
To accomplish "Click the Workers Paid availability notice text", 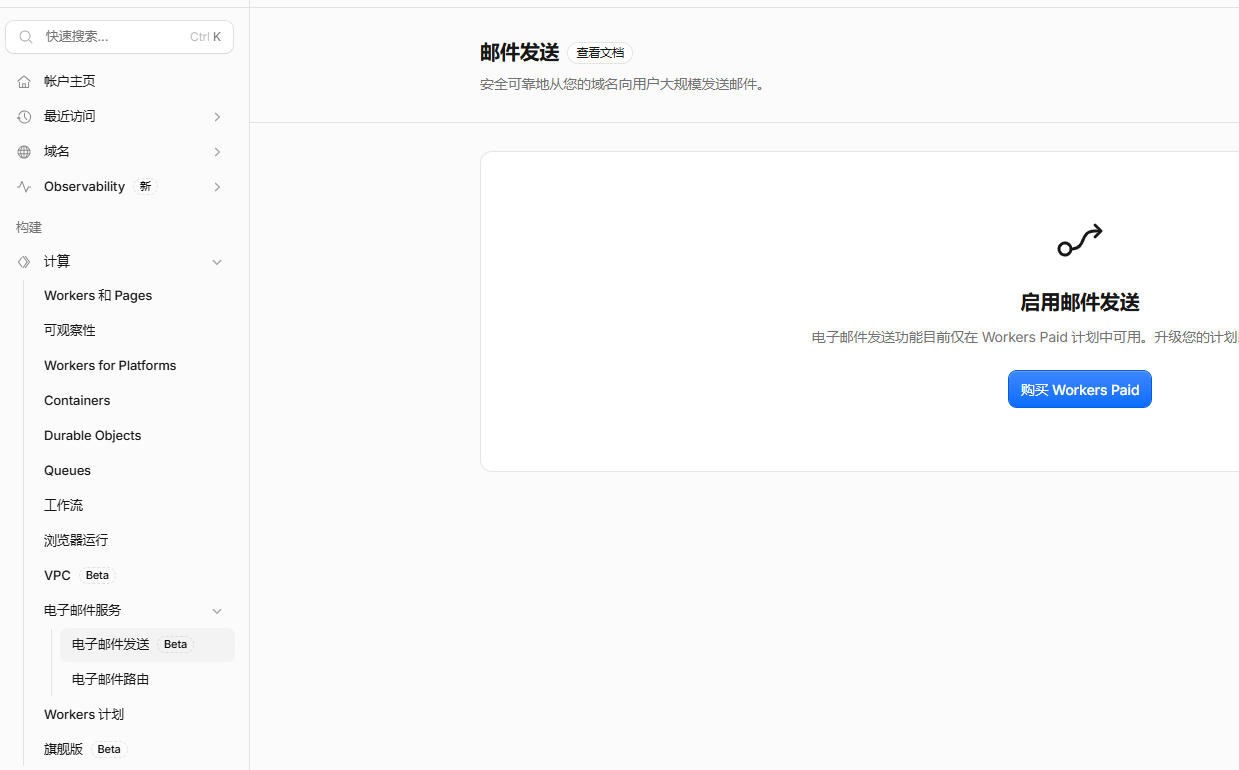I will click(x=1025, y=338).
